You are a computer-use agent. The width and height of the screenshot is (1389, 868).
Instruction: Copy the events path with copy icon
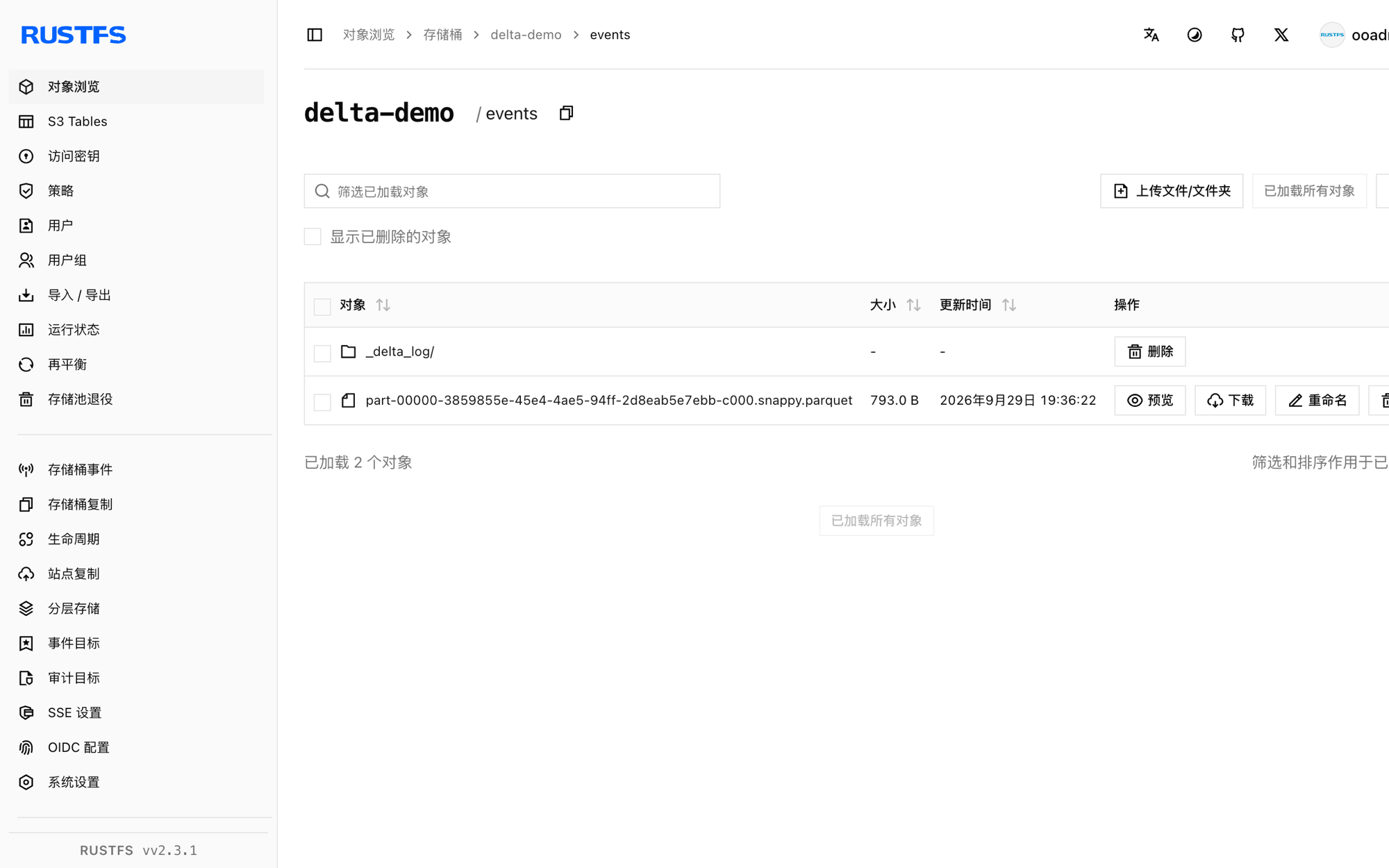(566, 113)
